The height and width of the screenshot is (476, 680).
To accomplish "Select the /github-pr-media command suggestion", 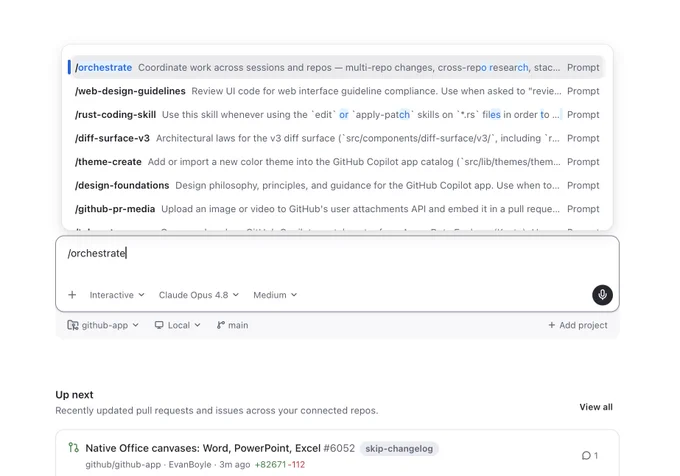I will pos(337,209).
